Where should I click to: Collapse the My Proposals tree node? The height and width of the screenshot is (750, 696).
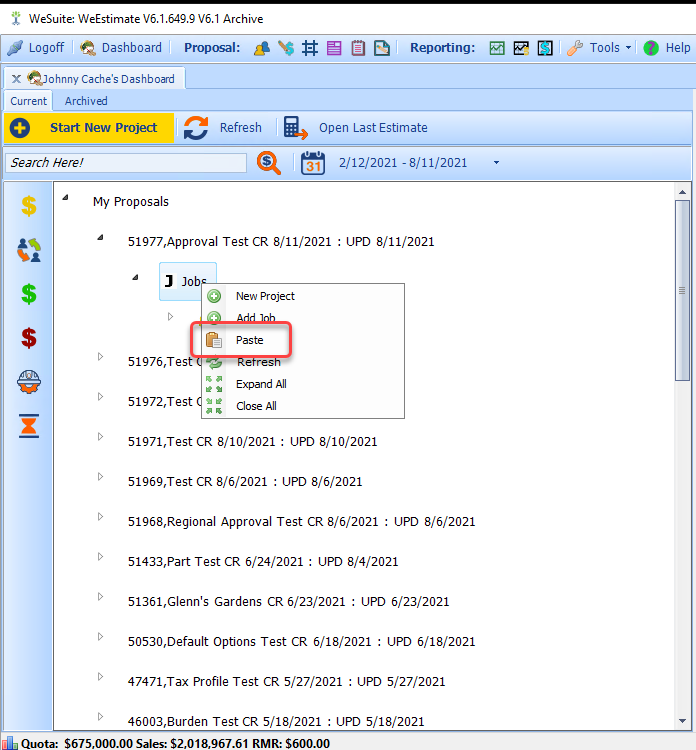point(66,197)
